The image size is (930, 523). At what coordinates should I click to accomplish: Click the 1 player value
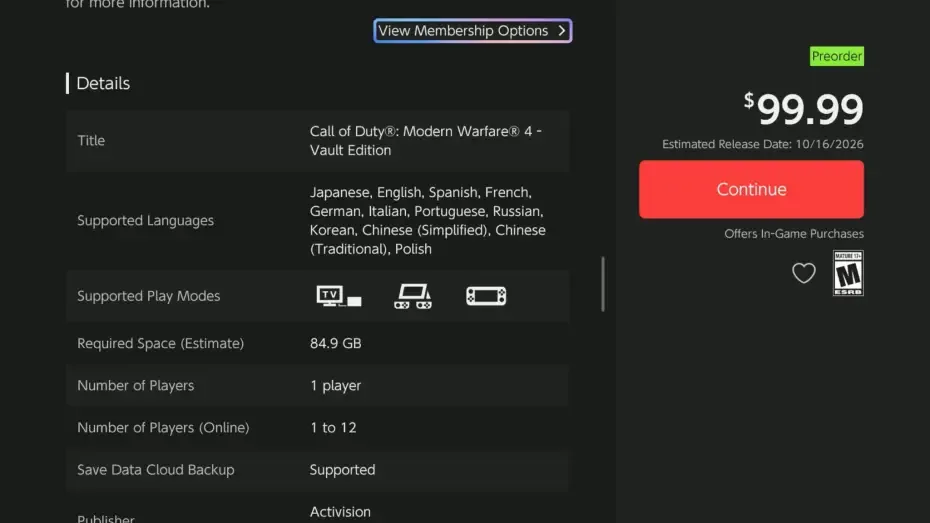335,385
